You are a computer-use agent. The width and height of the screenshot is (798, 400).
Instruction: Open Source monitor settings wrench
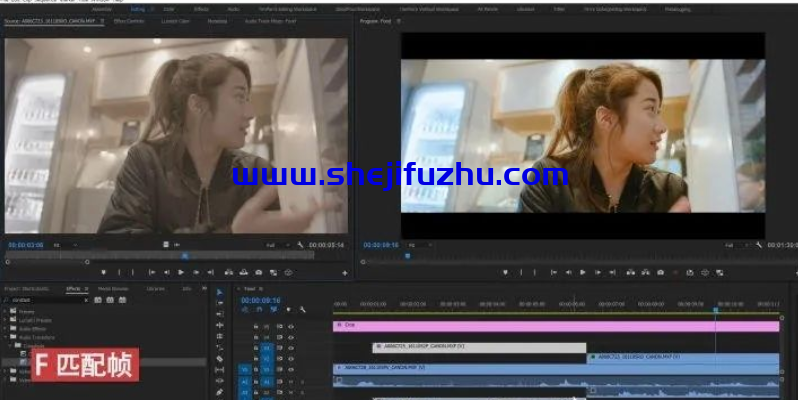click(300, 245)
